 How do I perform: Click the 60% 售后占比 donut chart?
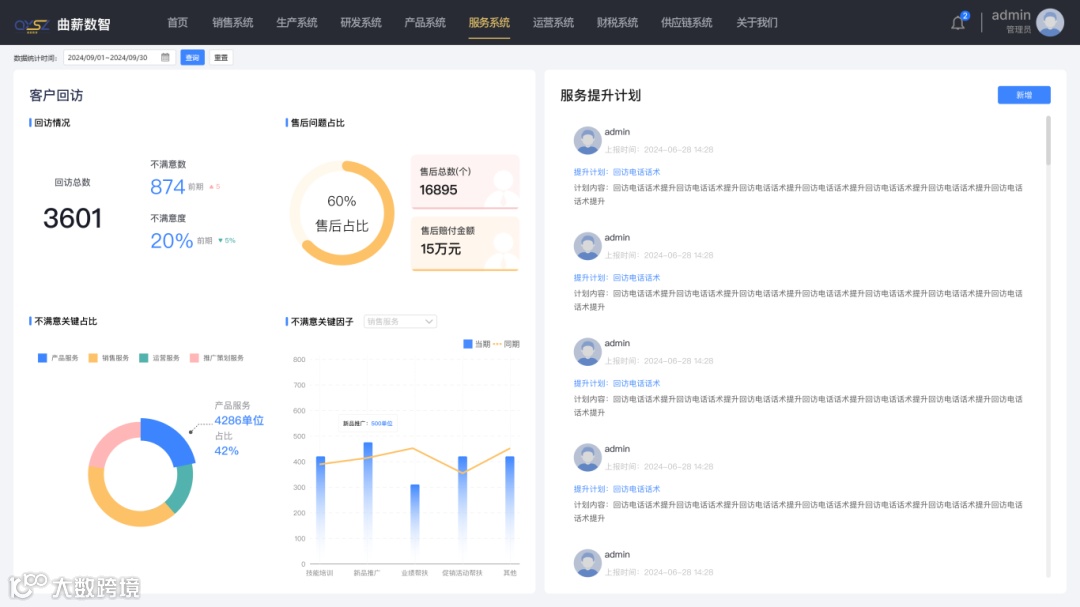coord(342,213)
